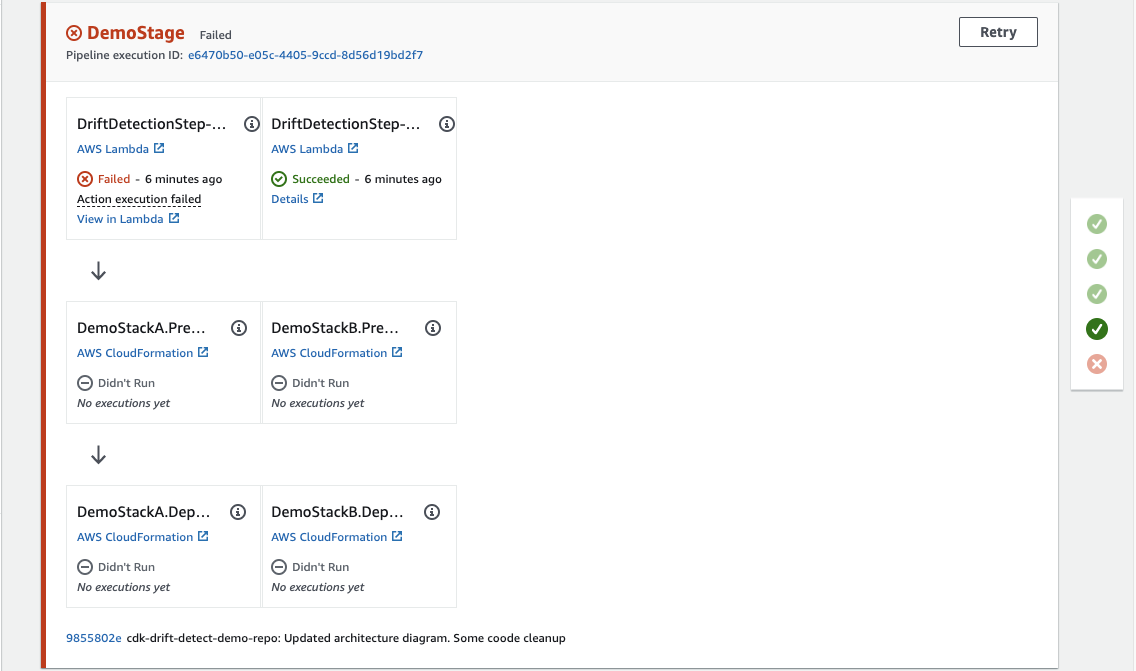Click the Didn't Run icon in DemoStackA.Dep

coord(85,567)
